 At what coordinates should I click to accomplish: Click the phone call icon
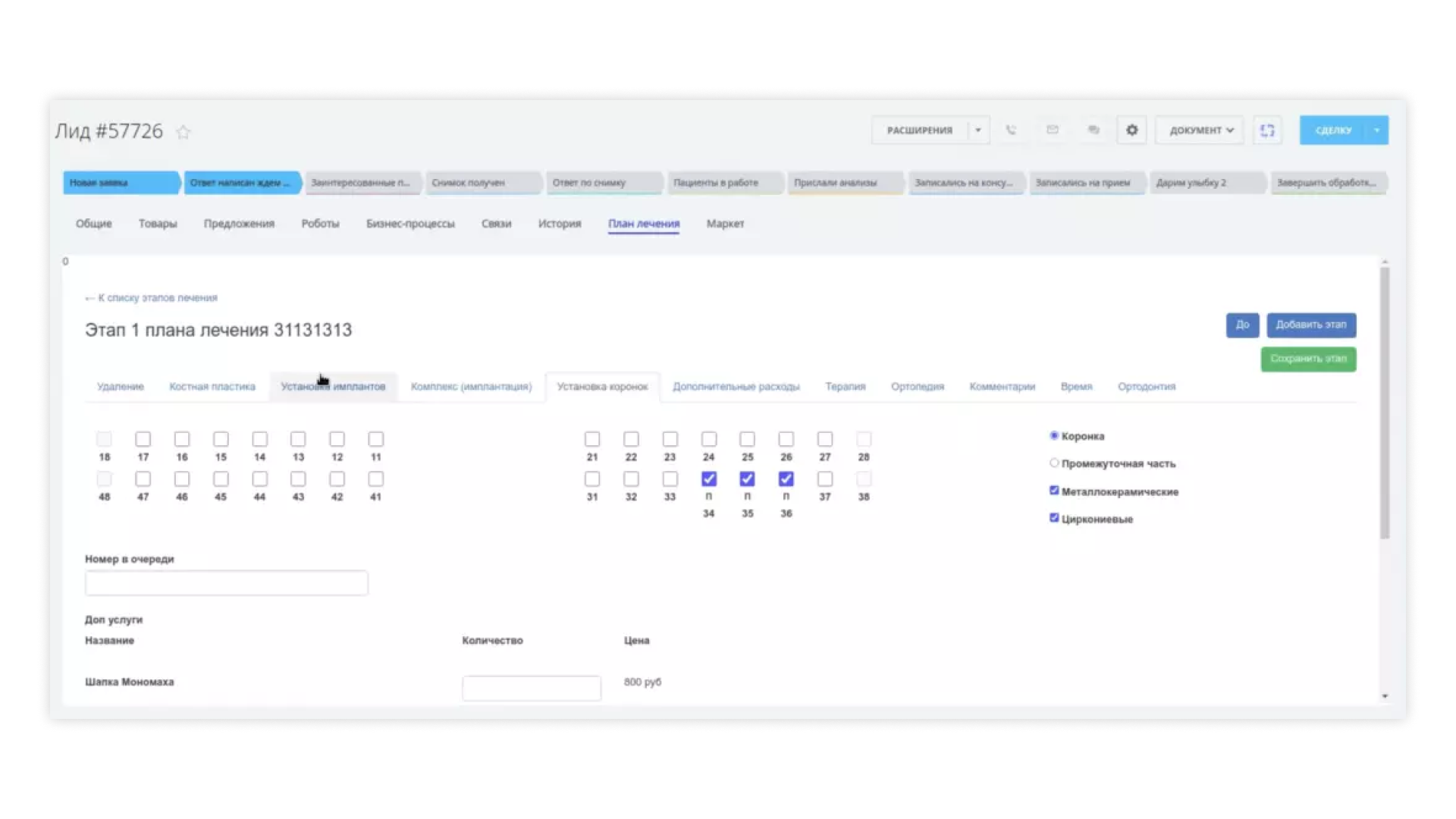pos(1011,130)
